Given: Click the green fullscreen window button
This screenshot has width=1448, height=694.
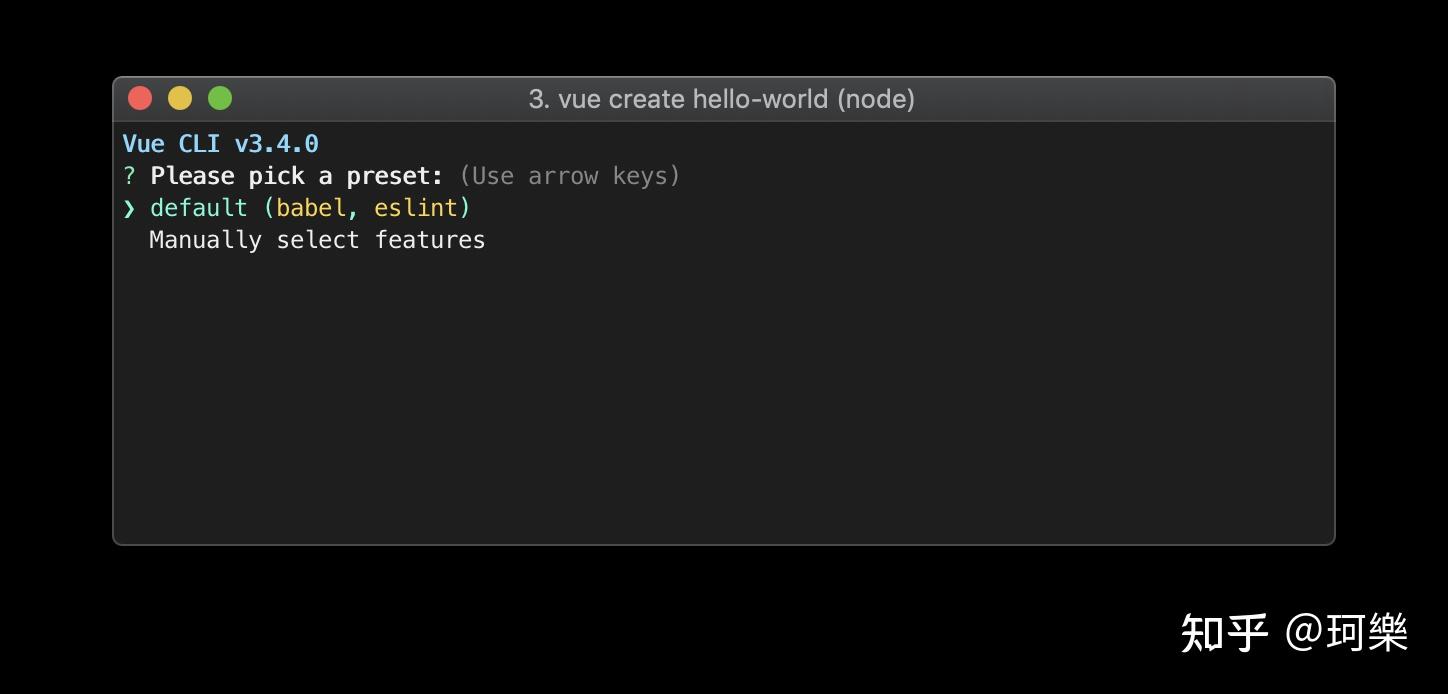Looking at the screenshot, I should tap(220, 98).
